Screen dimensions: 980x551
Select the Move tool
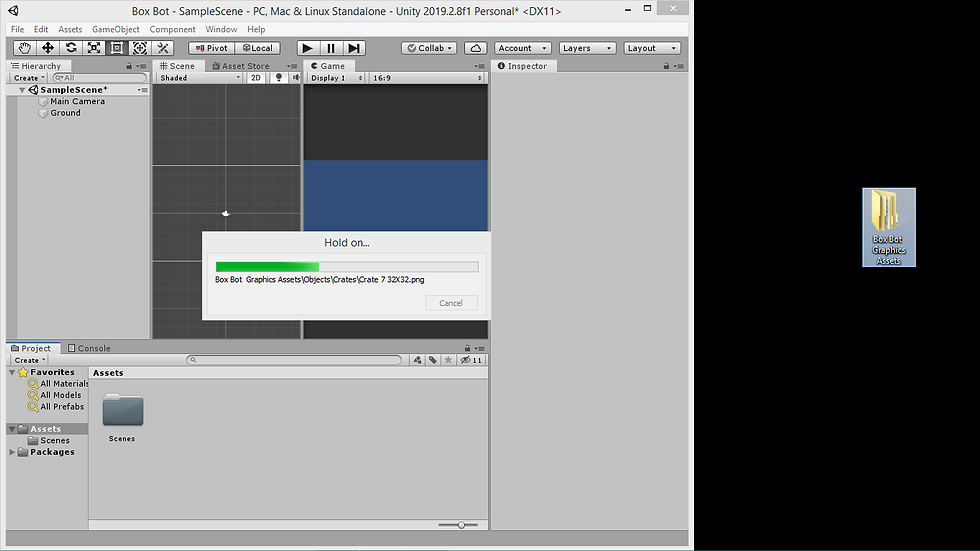48,48
